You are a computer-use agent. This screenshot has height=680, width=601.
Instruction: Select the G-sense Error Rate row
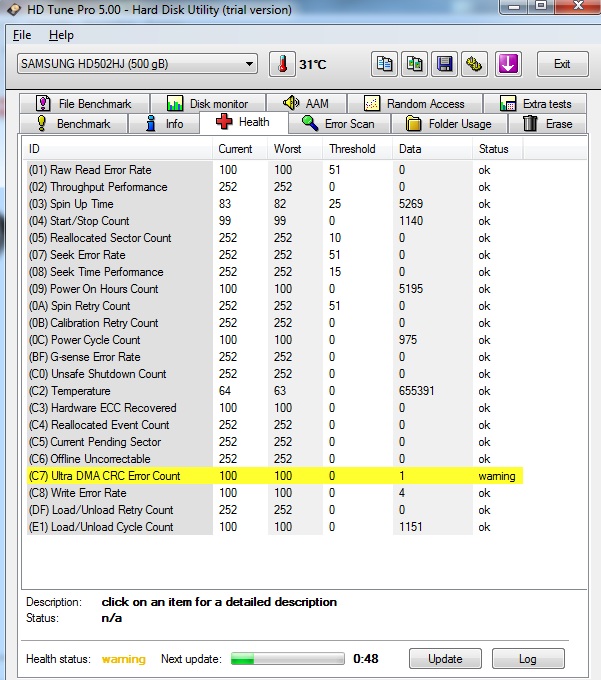coord(275,357)
